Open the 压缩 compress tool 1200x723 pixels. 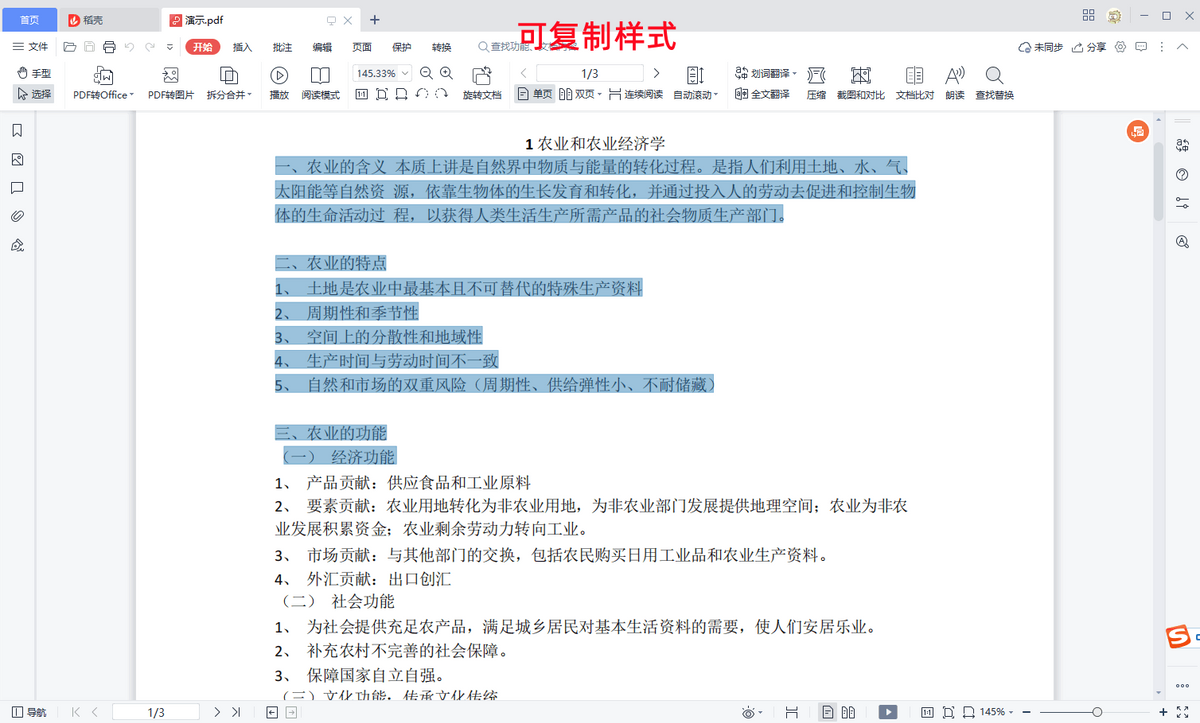(x=816, y=83)
